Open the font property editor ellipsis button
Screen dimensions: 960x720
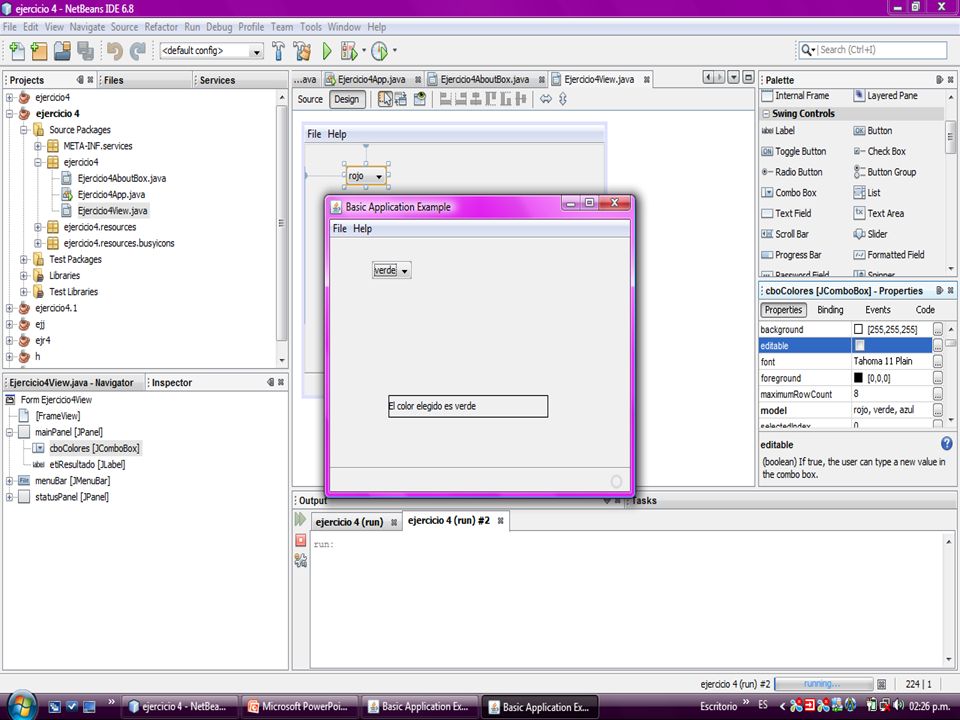click(937, 361)
